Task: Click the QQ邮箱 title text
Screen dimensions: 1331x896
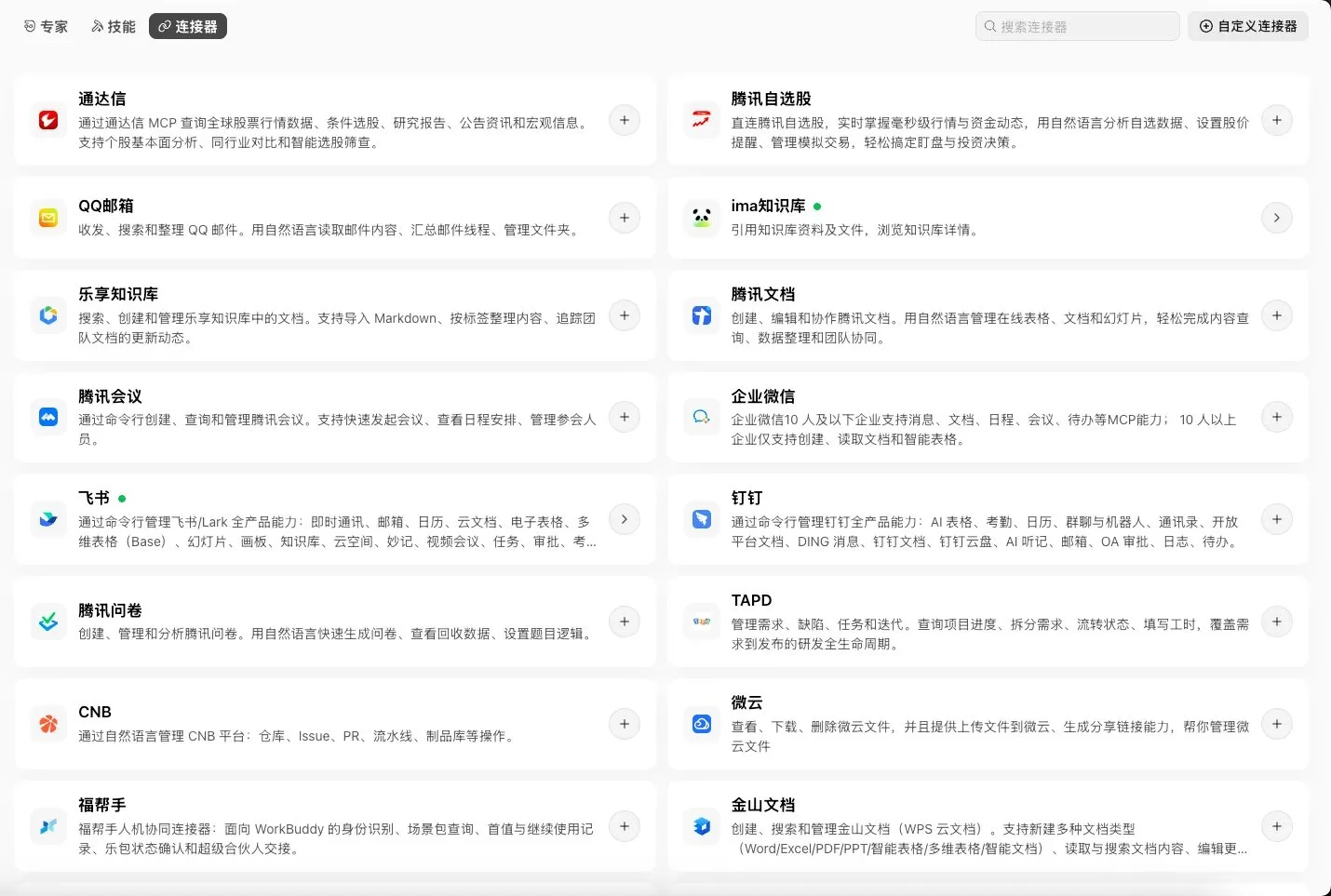Action: point(106,206)
